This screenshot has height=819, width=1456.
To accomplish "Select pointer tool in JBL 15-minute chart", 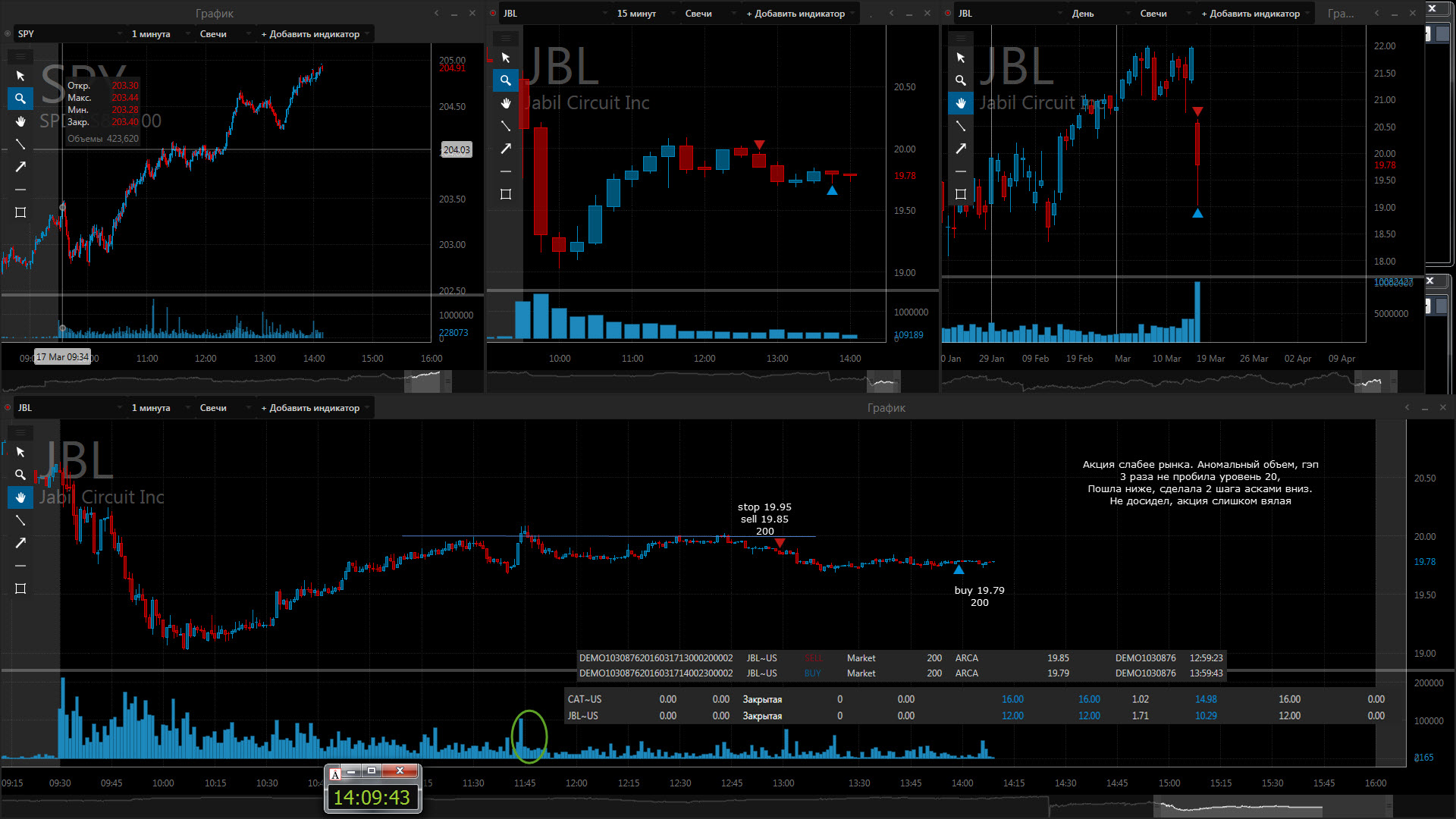I will pos(506,58).
